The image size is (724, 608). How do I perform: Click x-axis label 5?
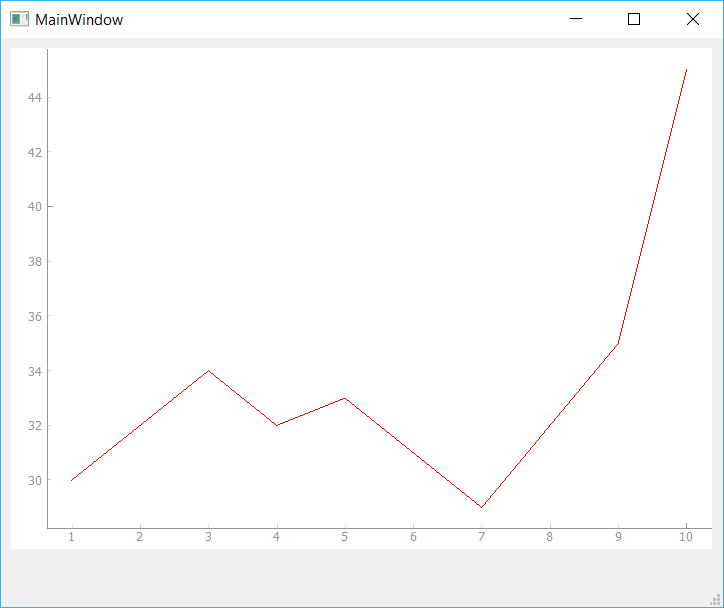coord(344,537)
